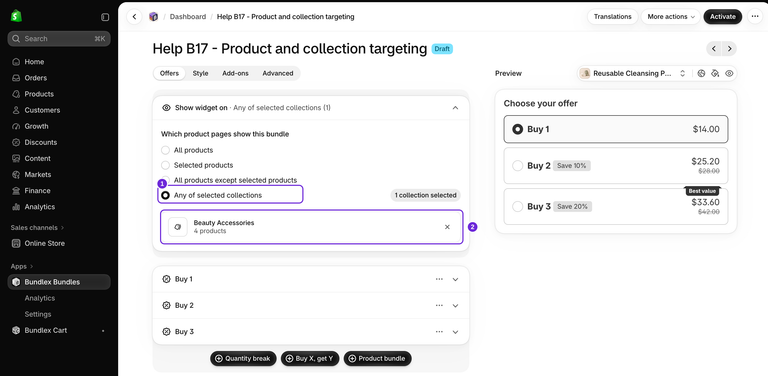The width and height of the screenshot is (768, 376).
Task: Expand the Buy 3 offer row
Action: click(455, 332)
